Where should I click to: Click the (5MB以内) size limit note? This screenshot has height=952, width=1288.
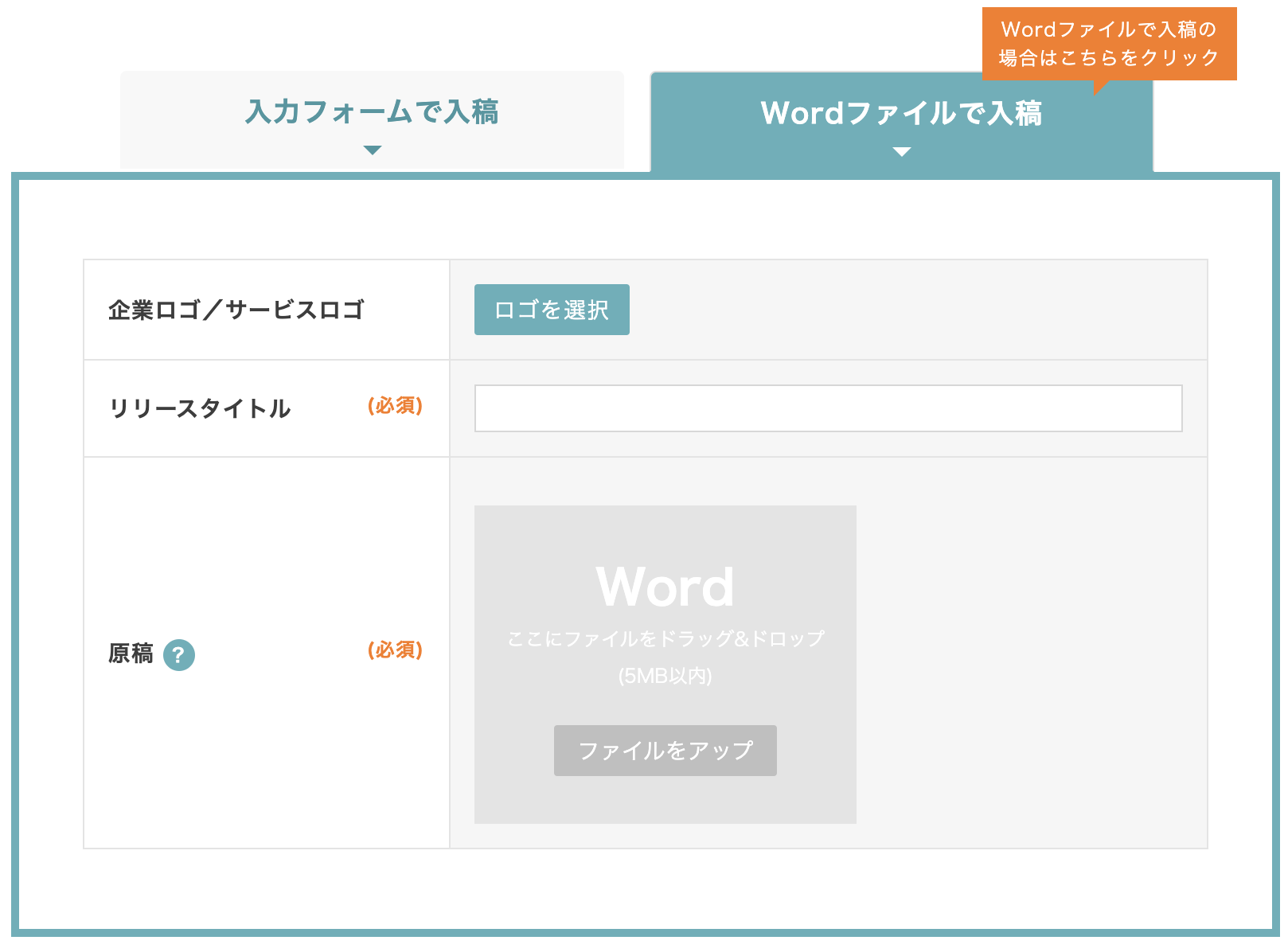665,676
